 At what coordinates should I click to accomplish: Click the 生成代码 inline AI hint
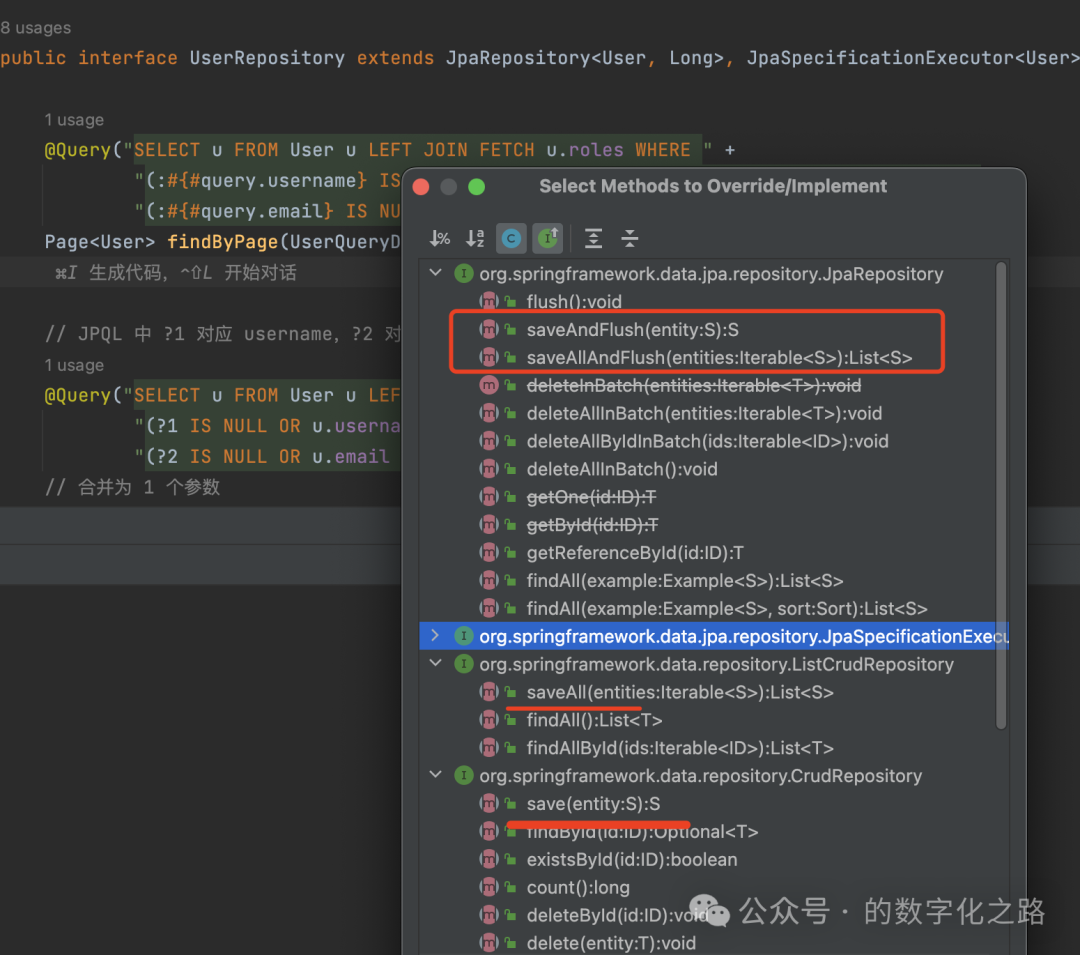pos(127,273)
